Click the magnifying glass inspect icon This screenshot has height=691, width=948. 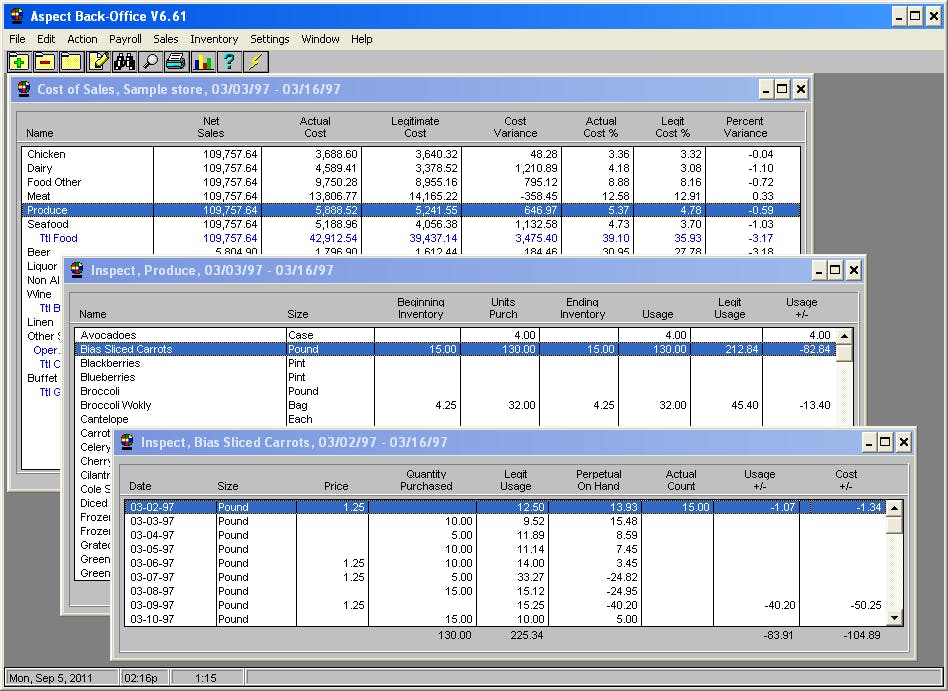pos(149,62)
